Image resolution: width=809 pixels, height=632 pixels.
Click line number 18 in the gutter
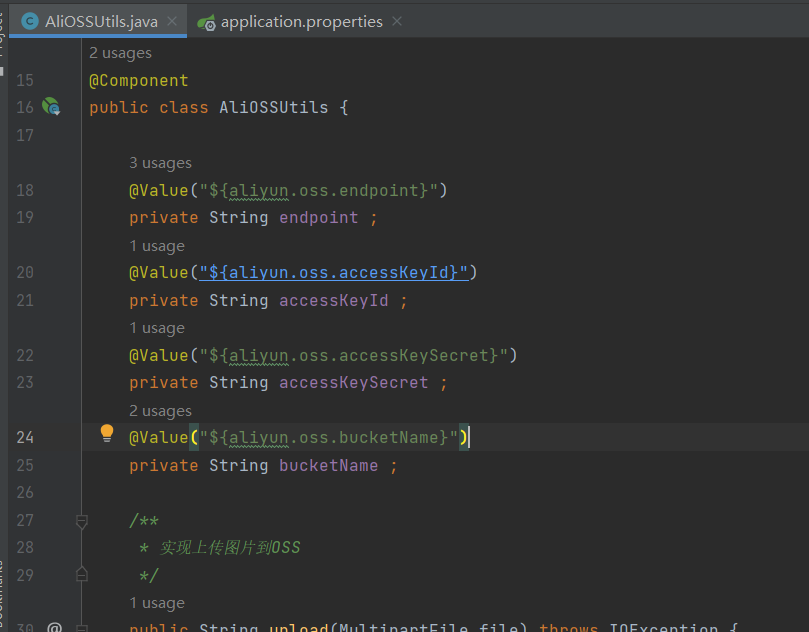pyautogui.click(x=25, y=190)
